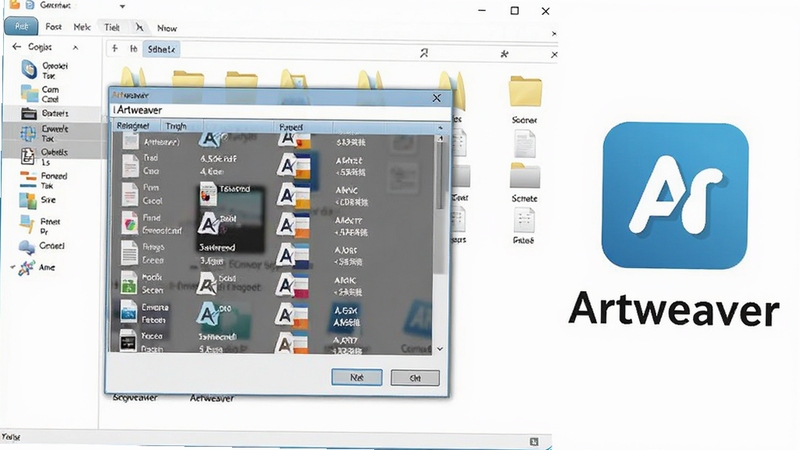Clear the address bar with the X
Image resolution: width=800 pixels, height=450 pixels.
[554, 55]
